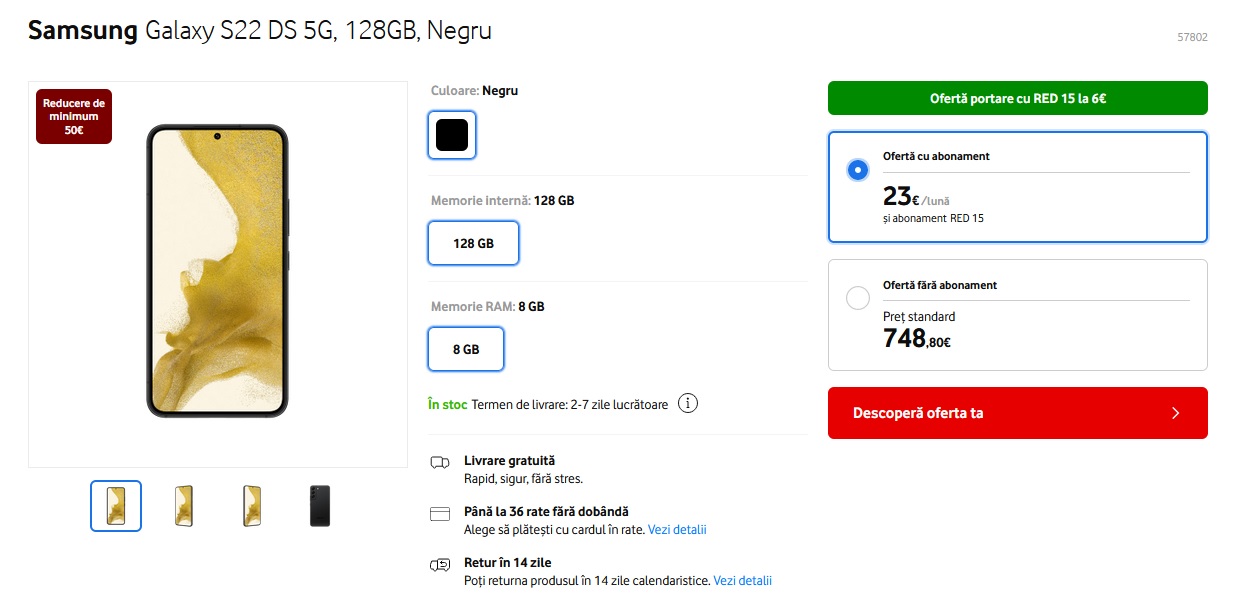The image size is (1241, 600).
Task: Toggle the 128 GB storage option
Action: [473, 242]
